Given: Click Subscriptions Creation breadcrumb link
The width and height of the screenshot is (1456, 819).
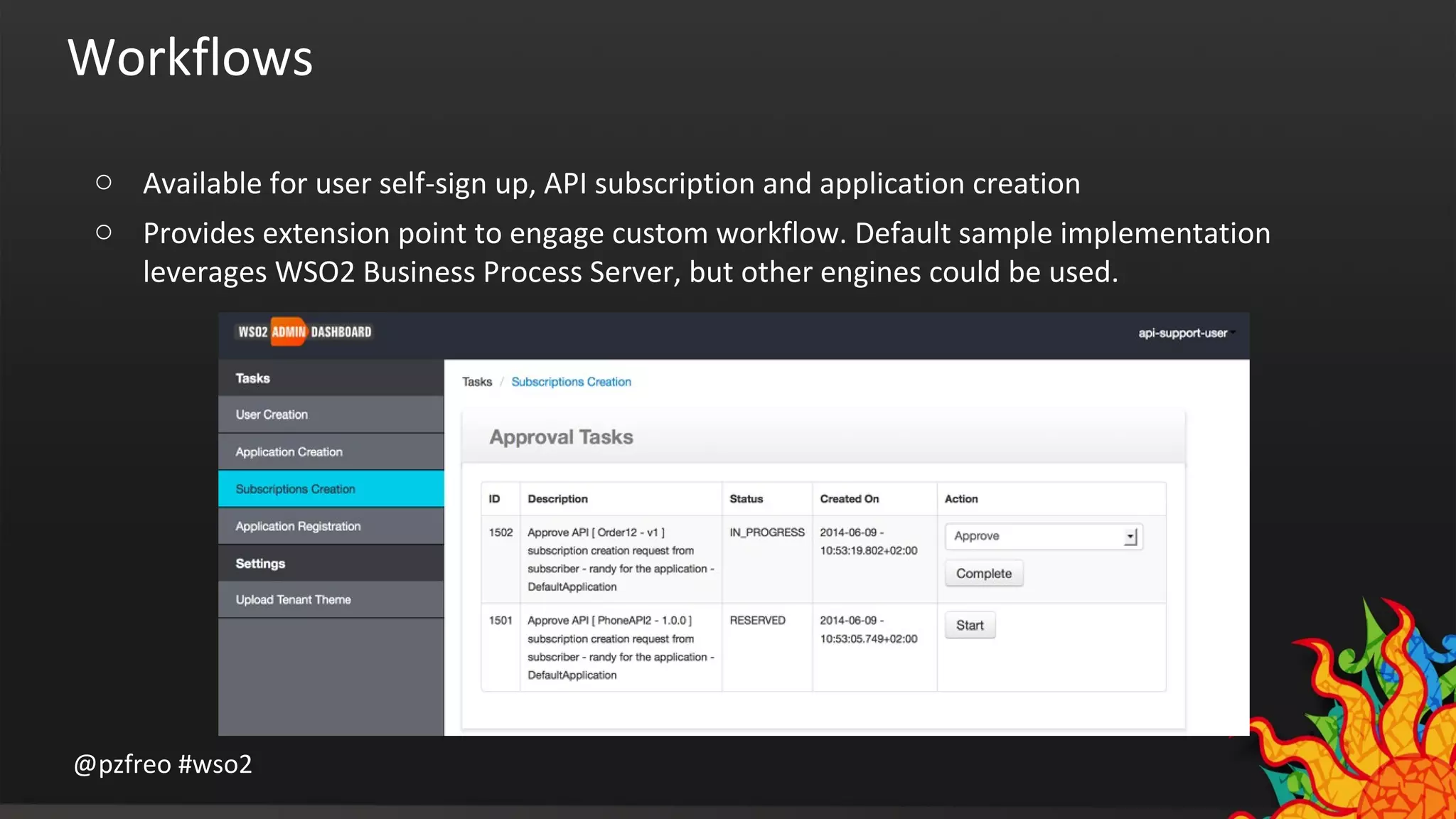Looking at the screenshot, I should 571,382.
